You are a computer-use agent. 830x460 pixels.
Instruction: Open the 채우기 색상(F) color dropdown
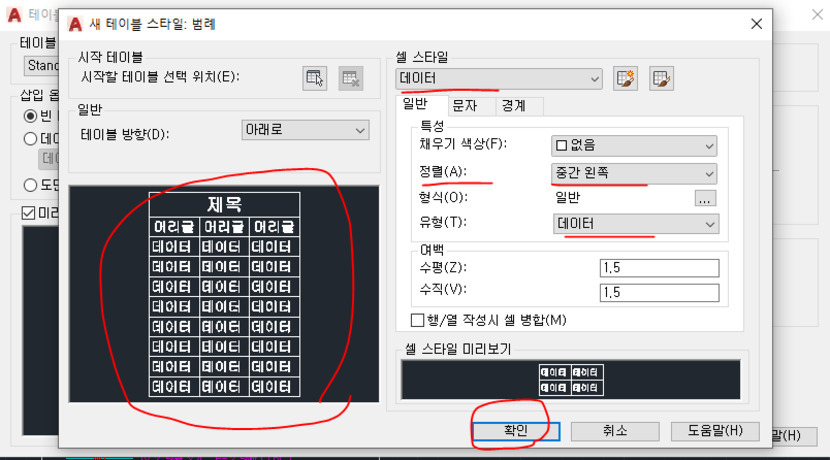pos(633,145)
